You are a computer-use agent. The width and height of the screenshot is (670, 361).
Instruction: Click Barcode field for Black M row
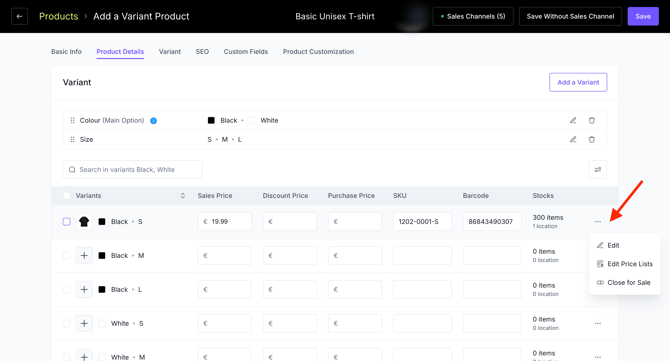492,255
